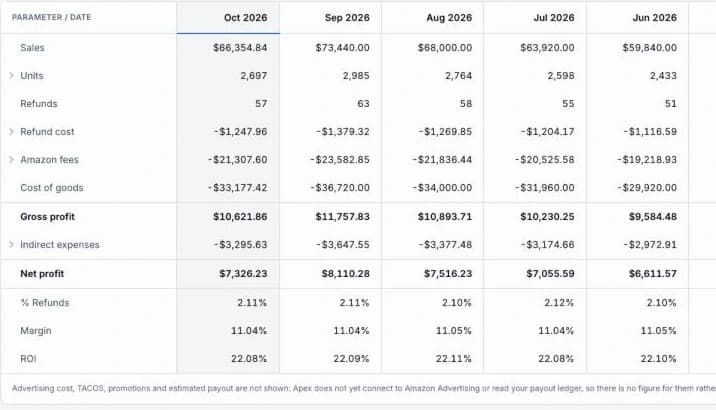Viewport: 716px width, 410px height.
Task: Click Jun 2026 net profit $6,611.57
Action: tap(653, 274)
